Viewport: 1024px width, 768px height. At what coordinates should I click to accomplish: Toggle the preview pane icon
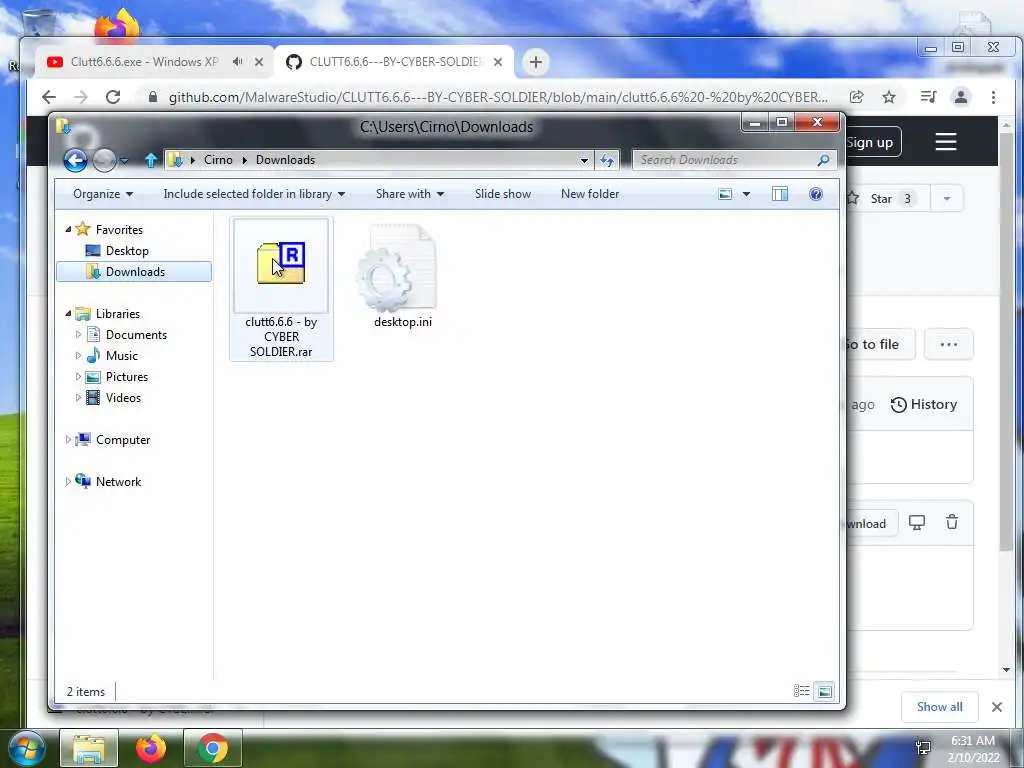pos(780,194)
